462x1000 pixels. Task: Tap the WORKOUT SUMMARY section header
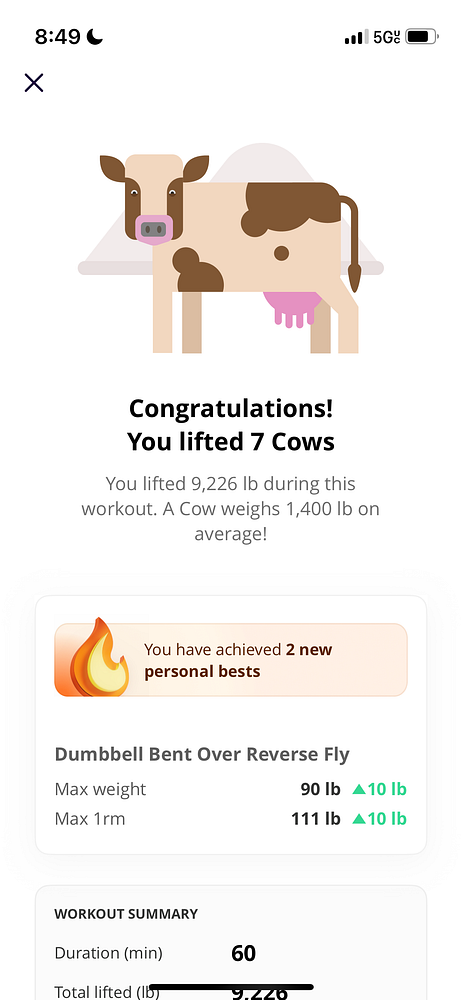(x=126, y=914)
